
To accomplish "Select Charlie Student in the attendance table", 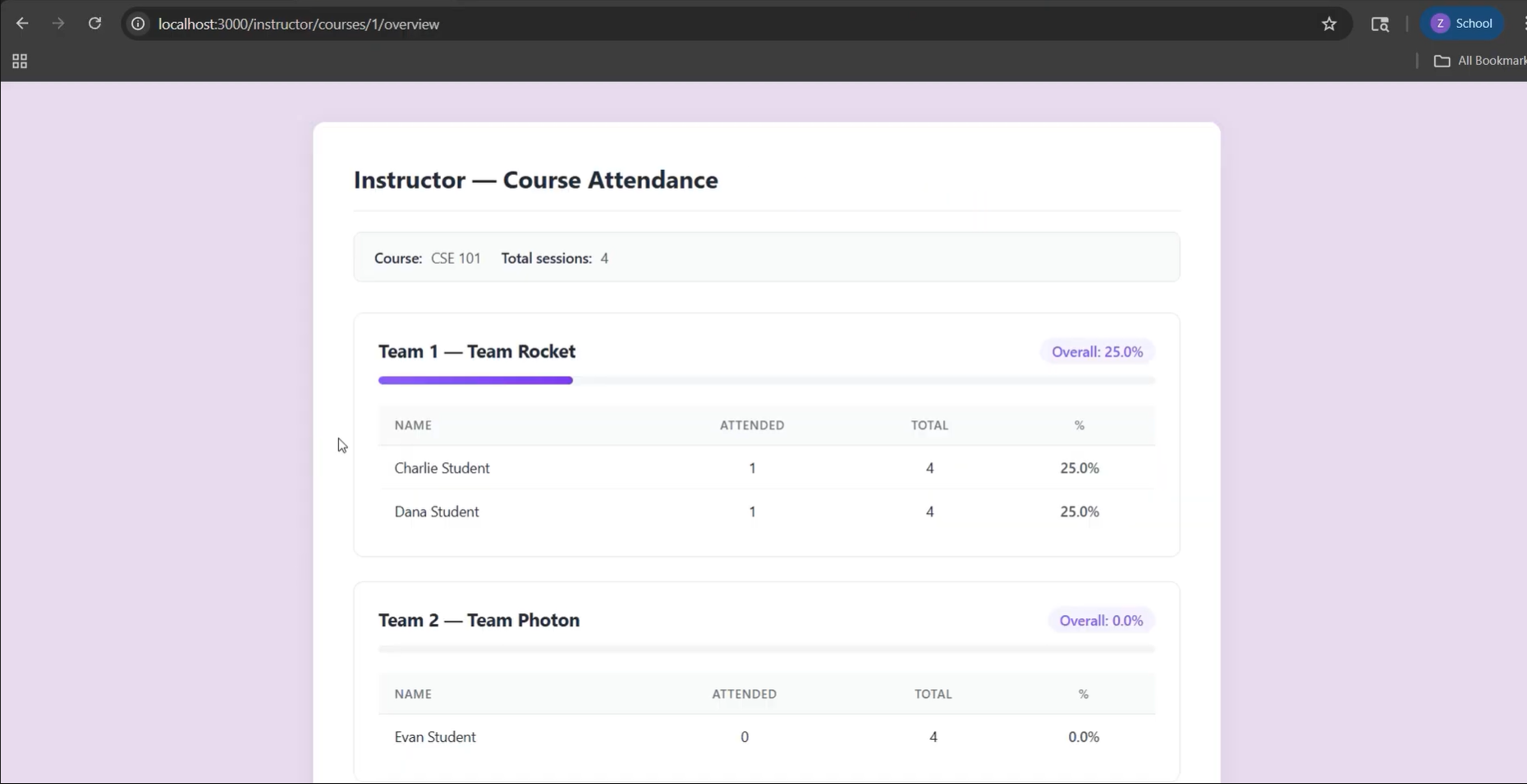I will click(x=442, y=468).
